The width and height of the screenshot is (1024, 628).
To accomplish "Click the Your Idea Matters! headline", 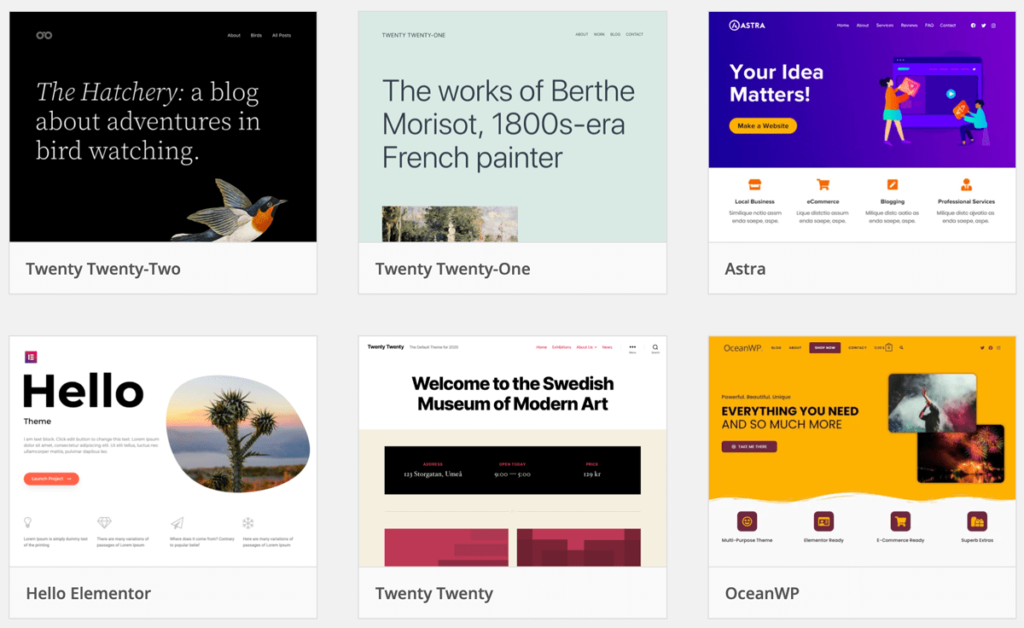I will [x=776, y=83].
